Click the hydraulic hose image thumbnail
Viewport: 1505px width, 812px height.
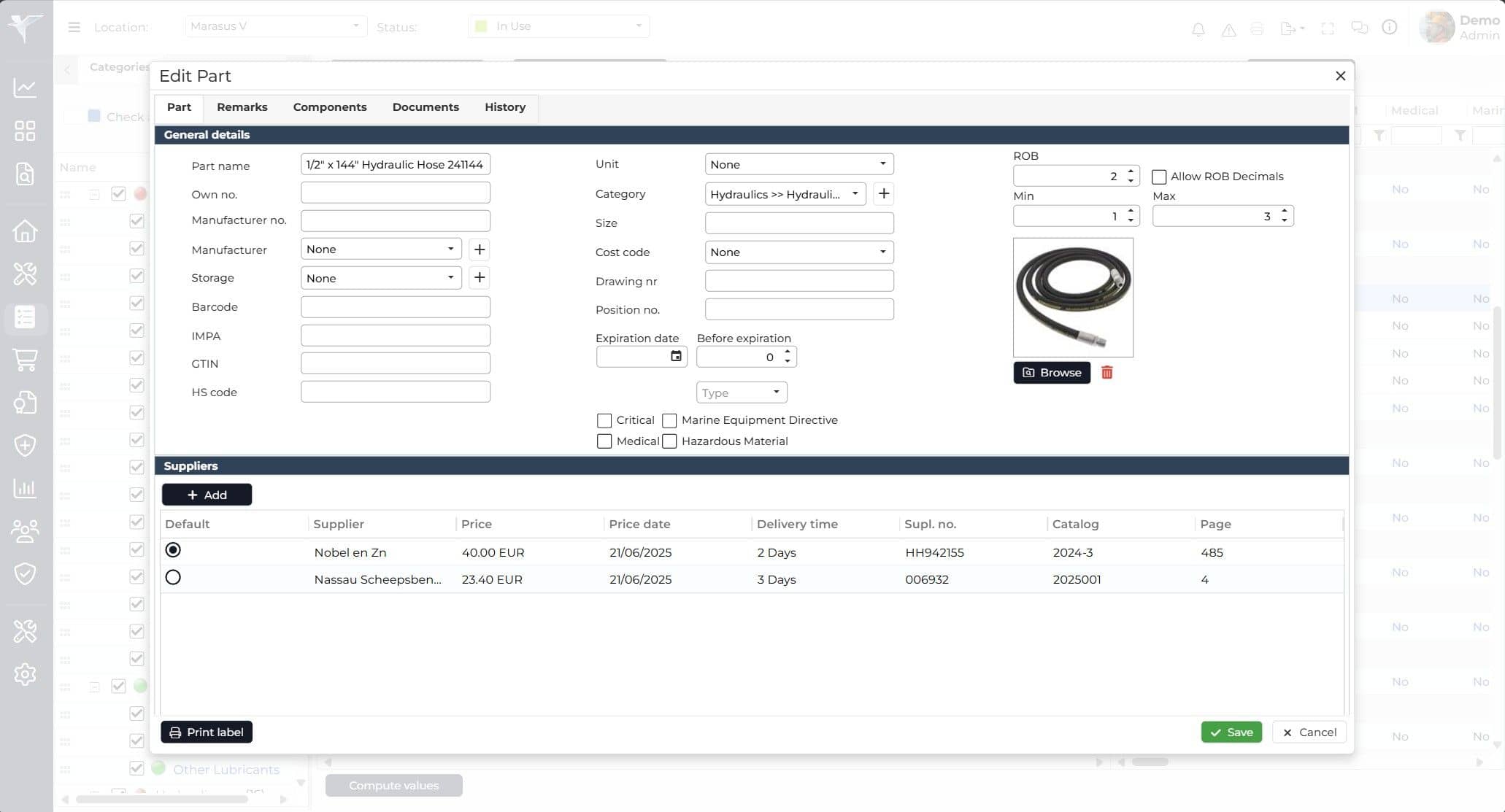tap(1073, 297)
